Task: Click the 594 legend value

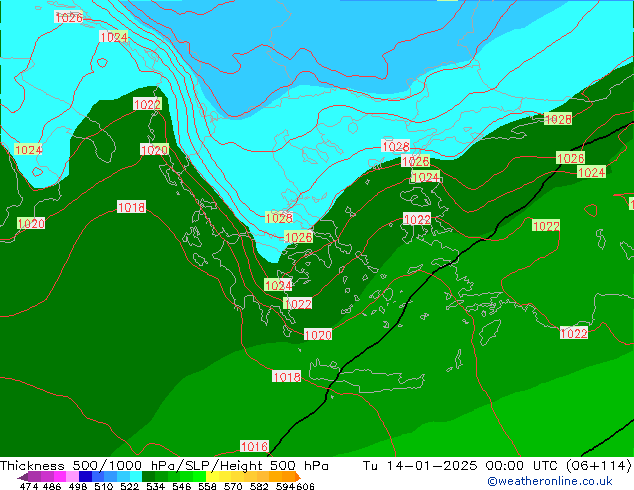Action: click(x=285, y=486)
